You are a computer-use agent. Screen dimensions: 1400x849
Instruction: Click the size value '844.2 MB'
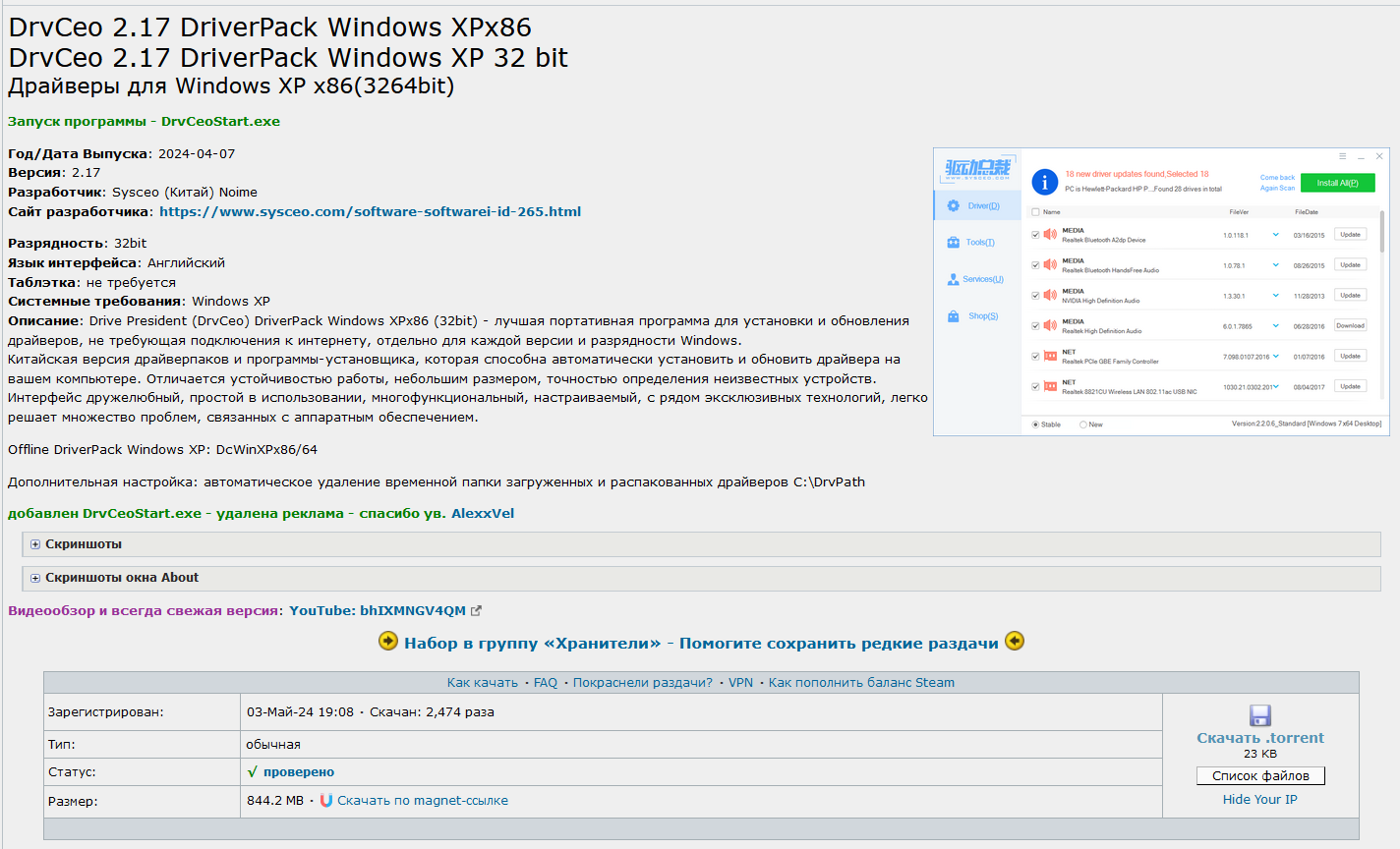(x=275, y=801)
